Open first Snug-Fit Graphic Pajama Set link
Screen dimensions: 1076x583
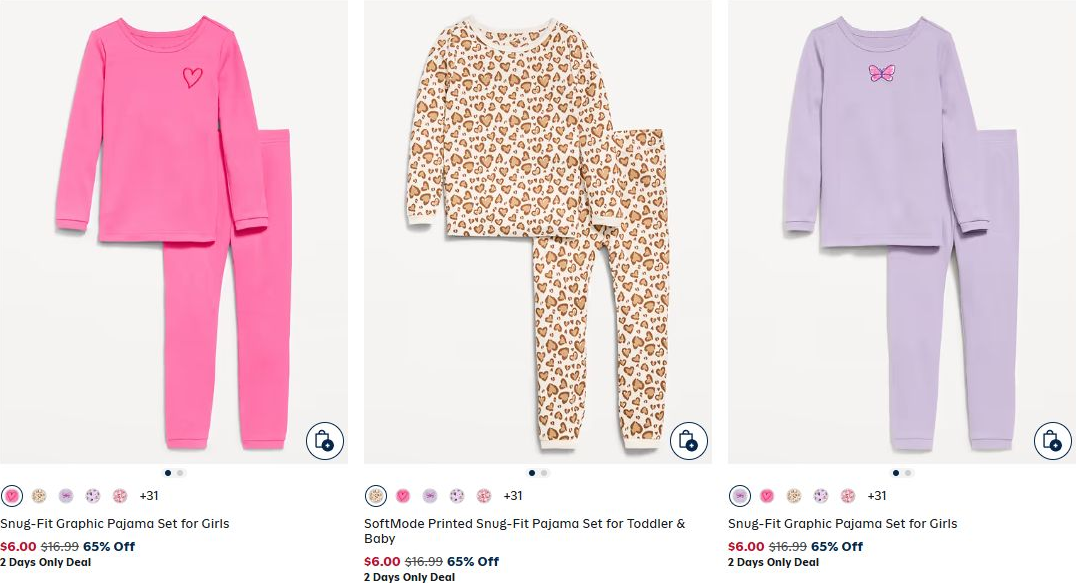pos(115,523)
